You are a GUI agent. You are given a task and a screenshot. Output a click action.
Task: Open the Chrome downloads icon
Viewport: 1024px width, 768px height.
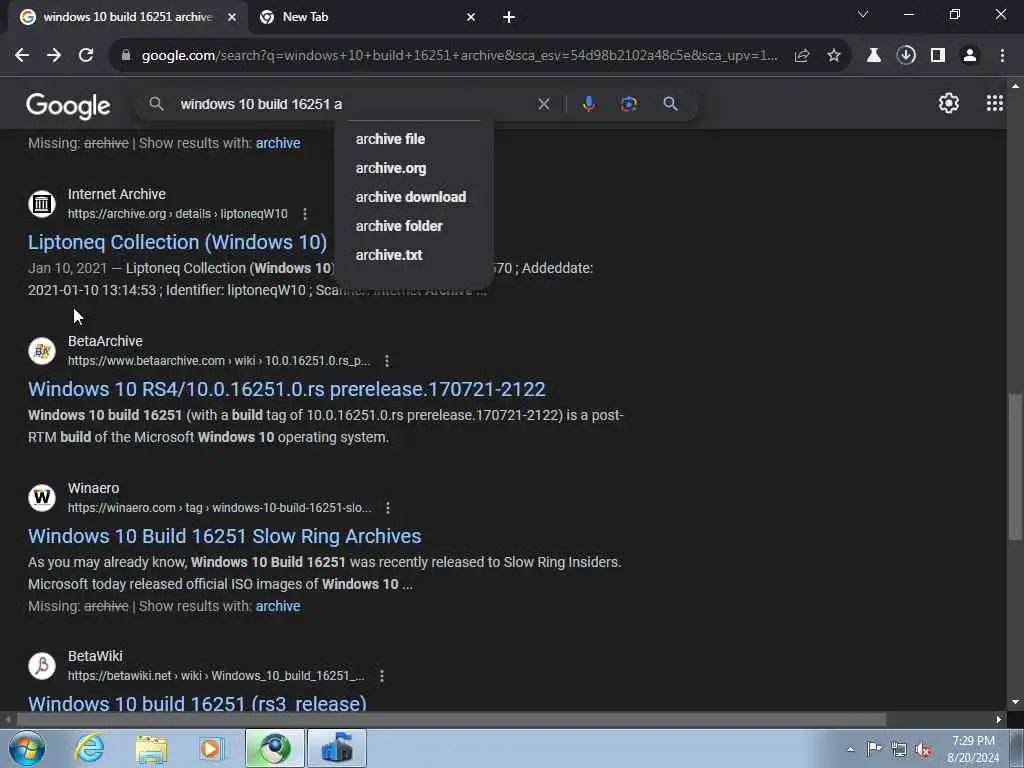coord(906,56)
